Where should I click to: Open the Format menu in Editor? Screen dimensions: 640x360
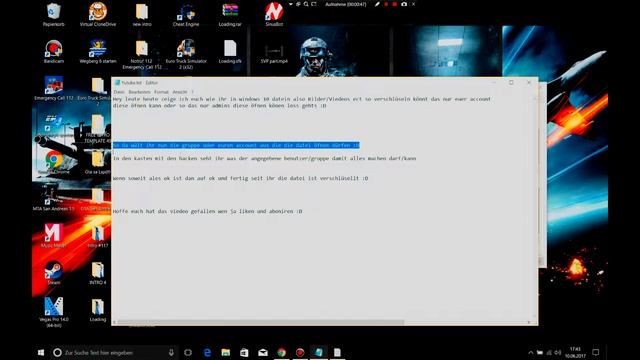161,92
